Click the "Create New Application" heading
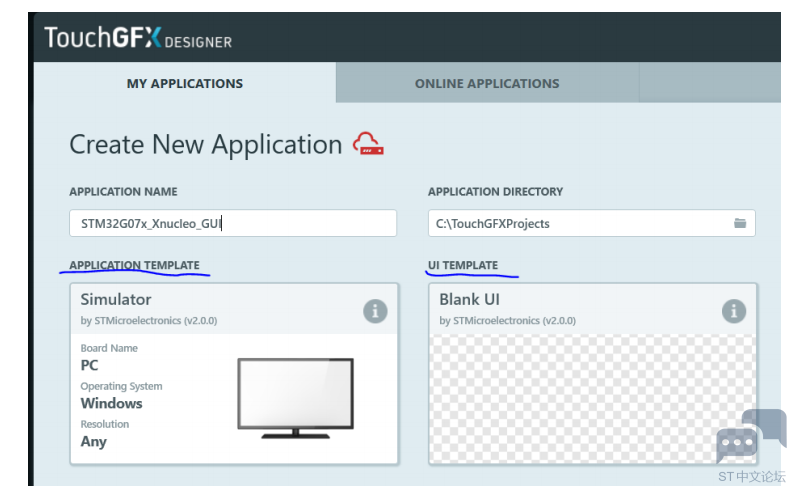The width and height of the screenshot is (795, 492). click(x=205, y=145)
